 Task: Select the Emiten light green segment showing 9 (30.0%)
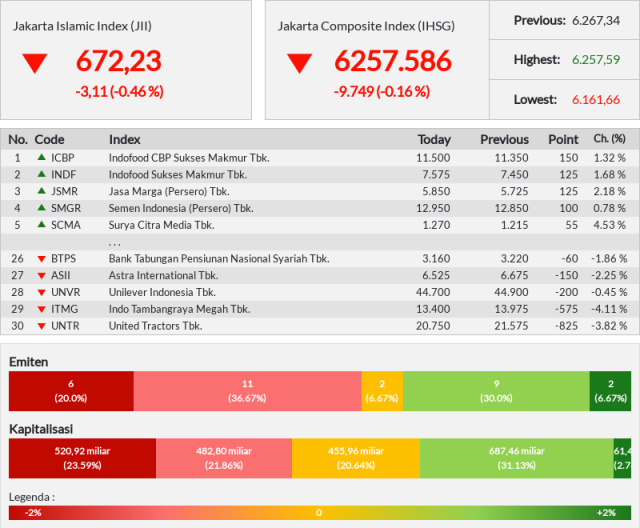496,391
